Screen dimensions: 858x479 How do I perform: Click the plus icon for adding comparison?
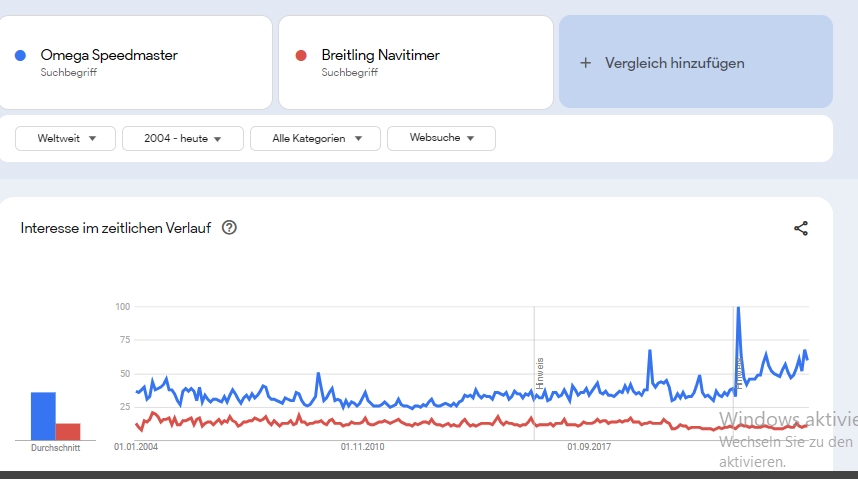click(586, 63)
